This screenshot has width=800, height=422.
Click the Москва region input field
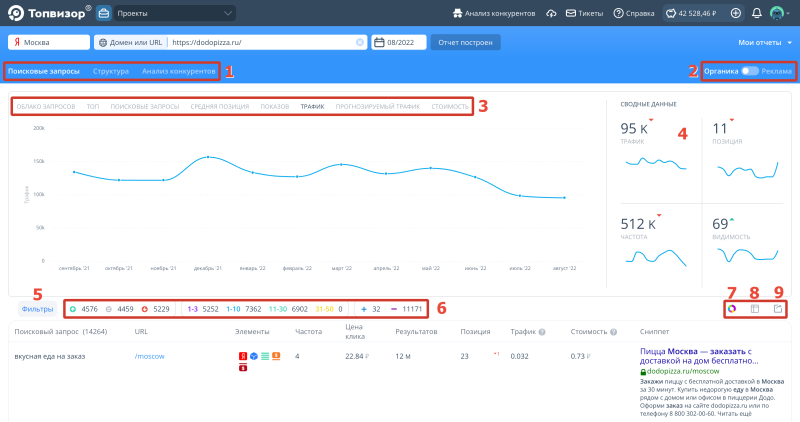[x=48, y=43]
